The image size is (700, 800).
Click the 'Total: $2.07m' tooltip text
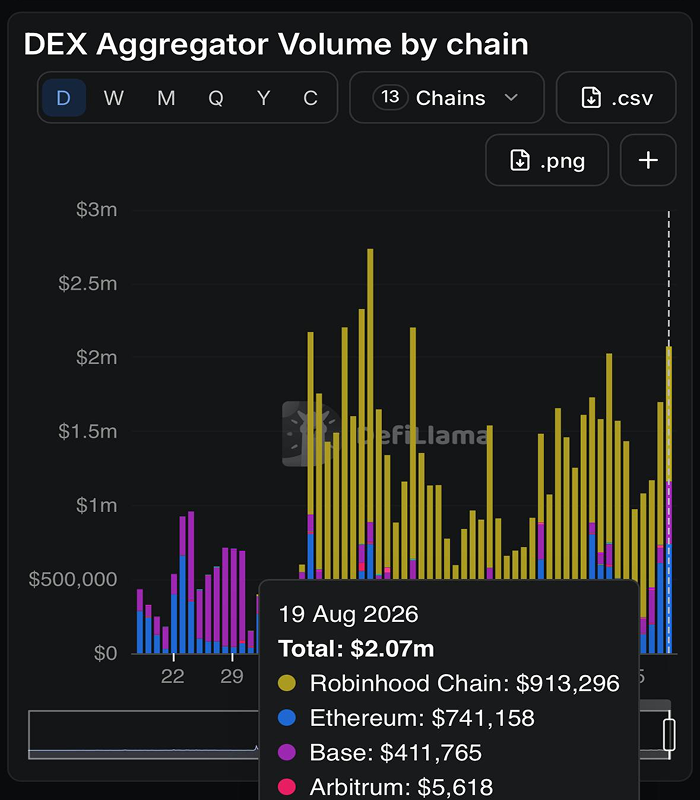click(x=356, y=648)
